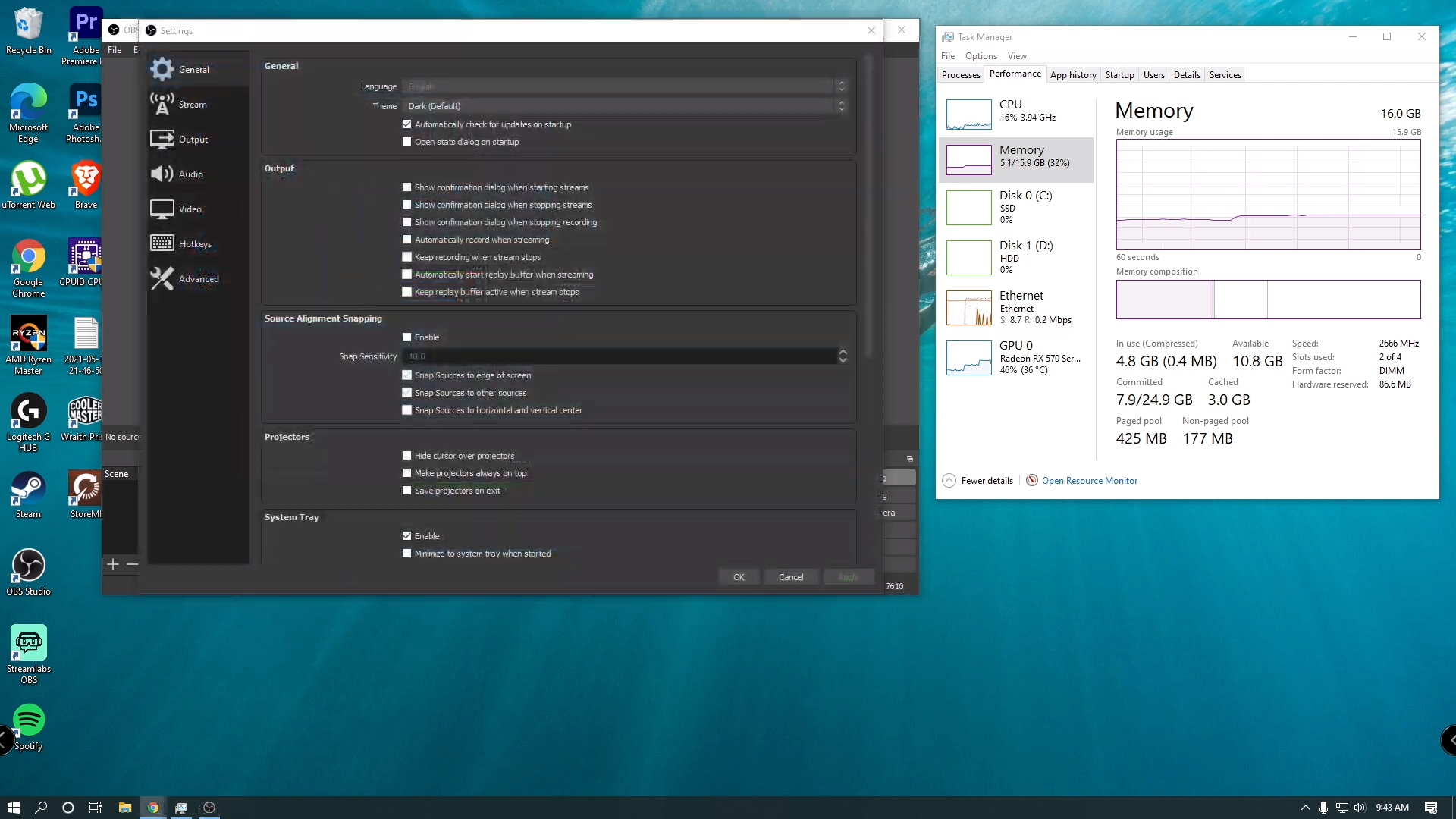
Task: Show hidden system tray icons
Action: point(1305,808)
